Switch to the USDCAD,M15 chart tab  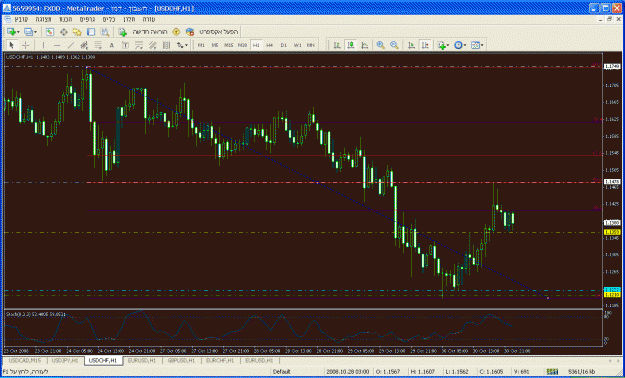point(25,360)
